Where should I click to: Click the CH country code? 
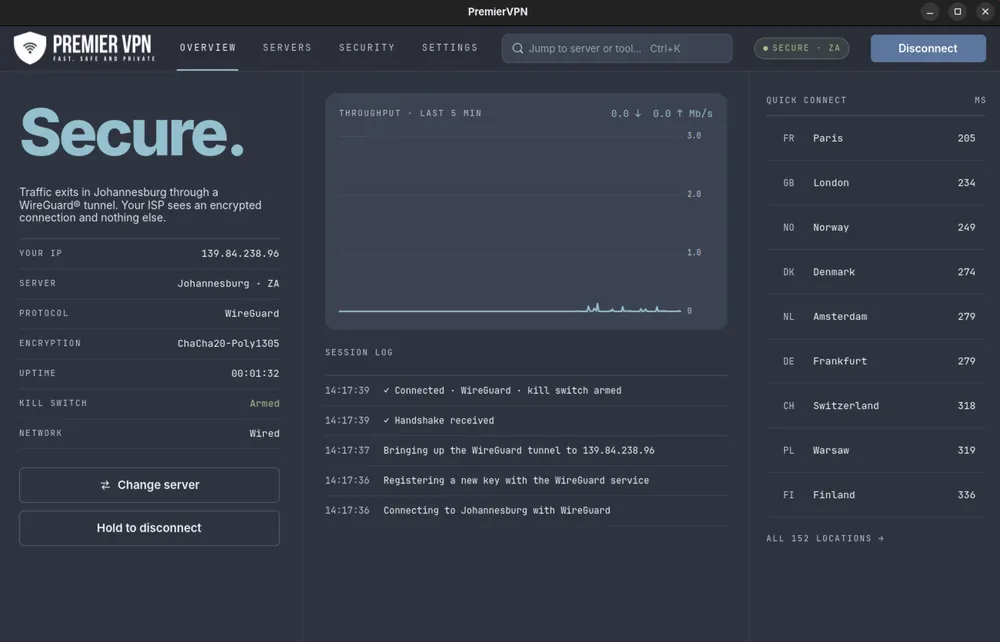[x=789, y=406]
